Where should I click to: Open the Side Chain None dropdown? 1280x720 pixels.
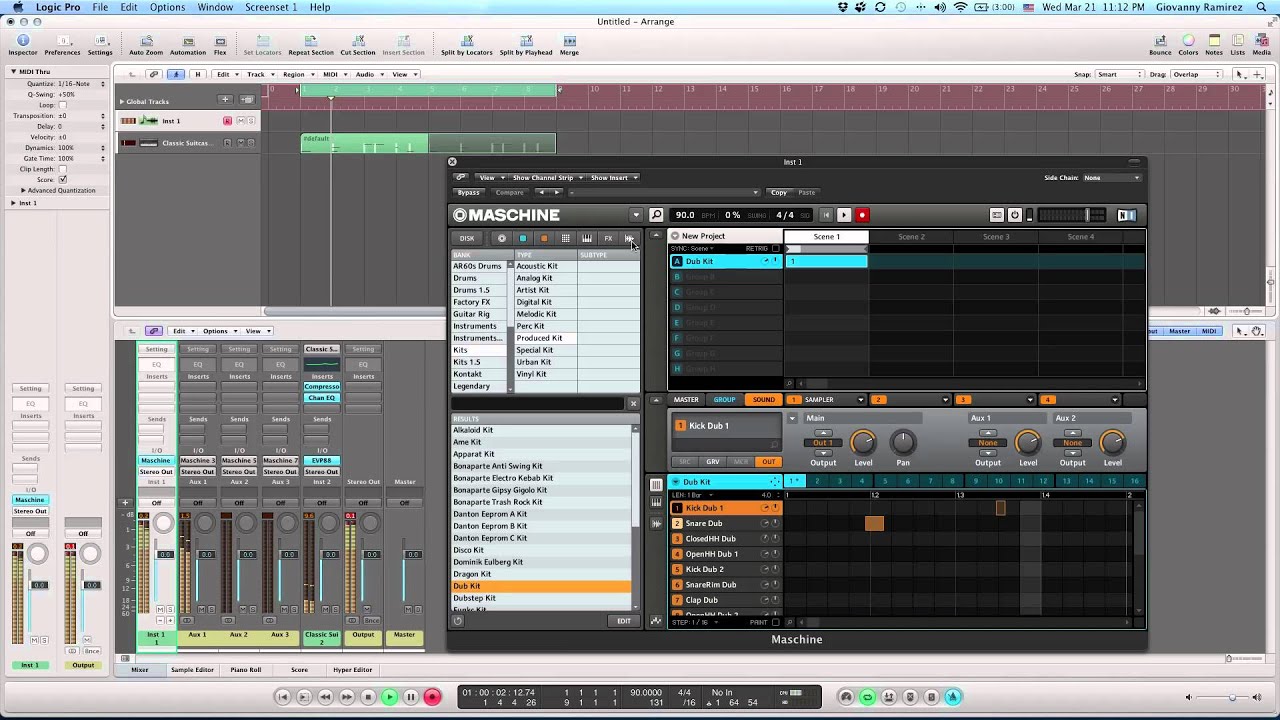(x=1112, y=178)
